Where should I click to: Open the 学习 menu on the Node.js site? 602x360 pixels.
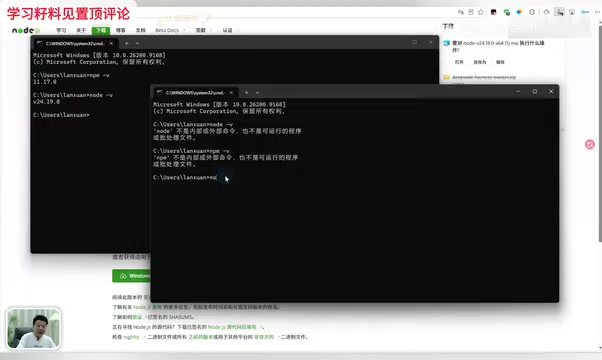[61, 30]
